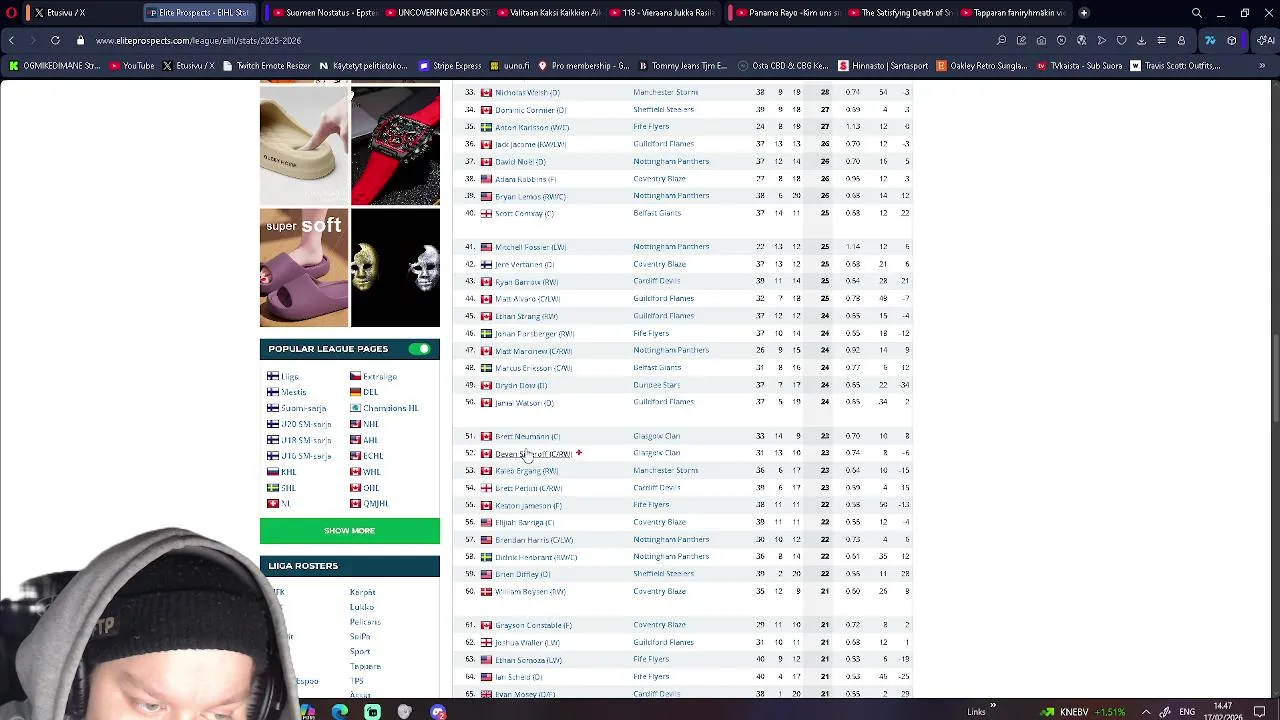Viewport: 1280px width, 720px height.
Task: Switch to the UNCOVERING DARK EPST tab
Action: (436, 13)
